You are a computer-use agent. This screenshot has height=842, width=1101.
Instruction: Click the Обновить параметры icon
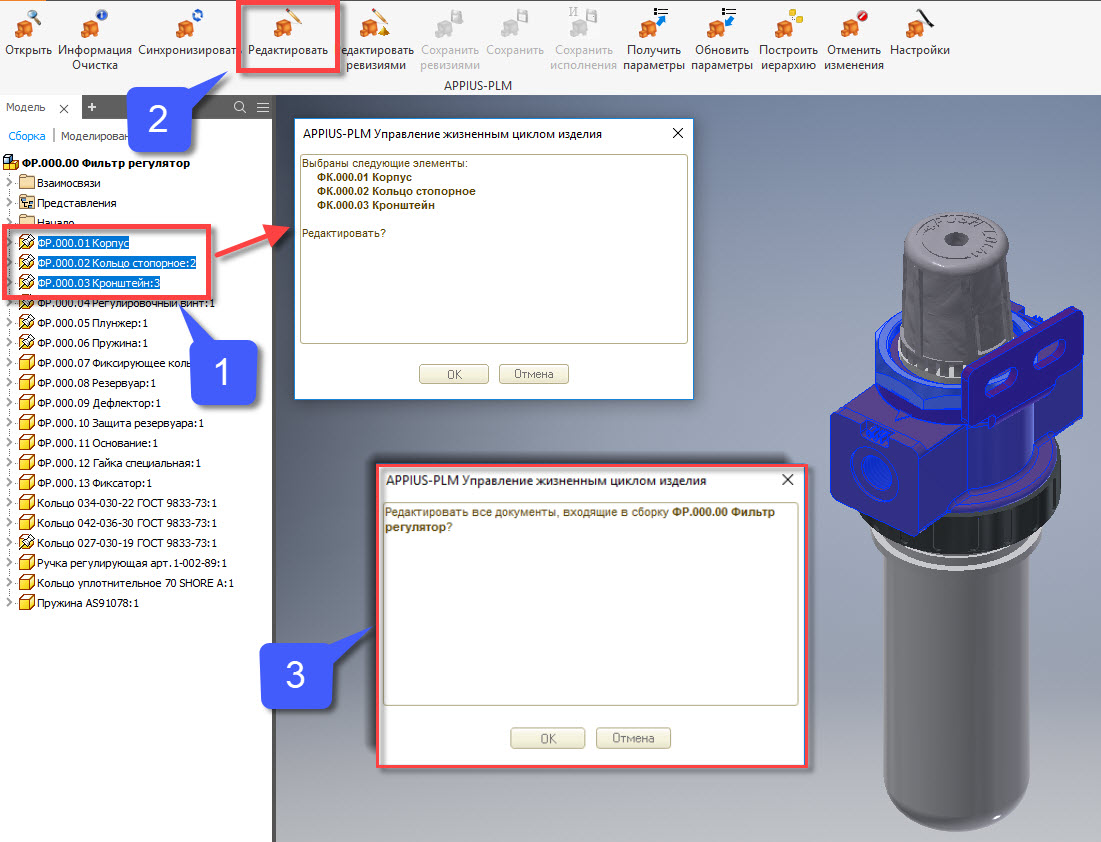pos(721,25)
